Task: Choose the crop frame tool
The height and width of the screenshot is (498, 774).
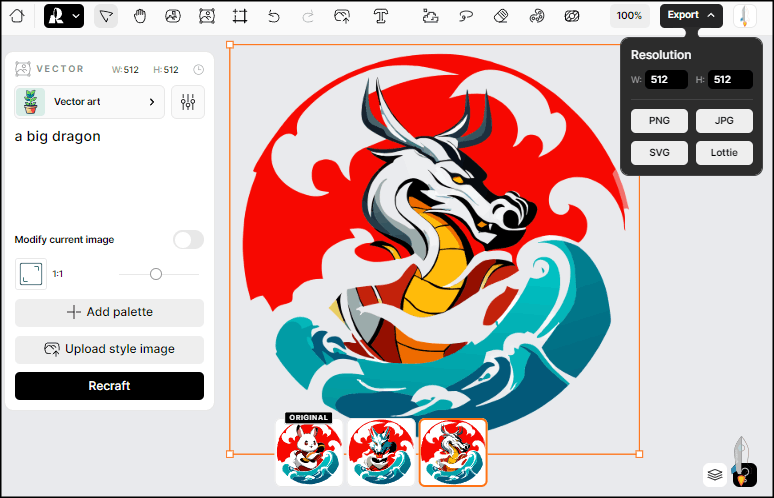Action: tap(240, 16)
